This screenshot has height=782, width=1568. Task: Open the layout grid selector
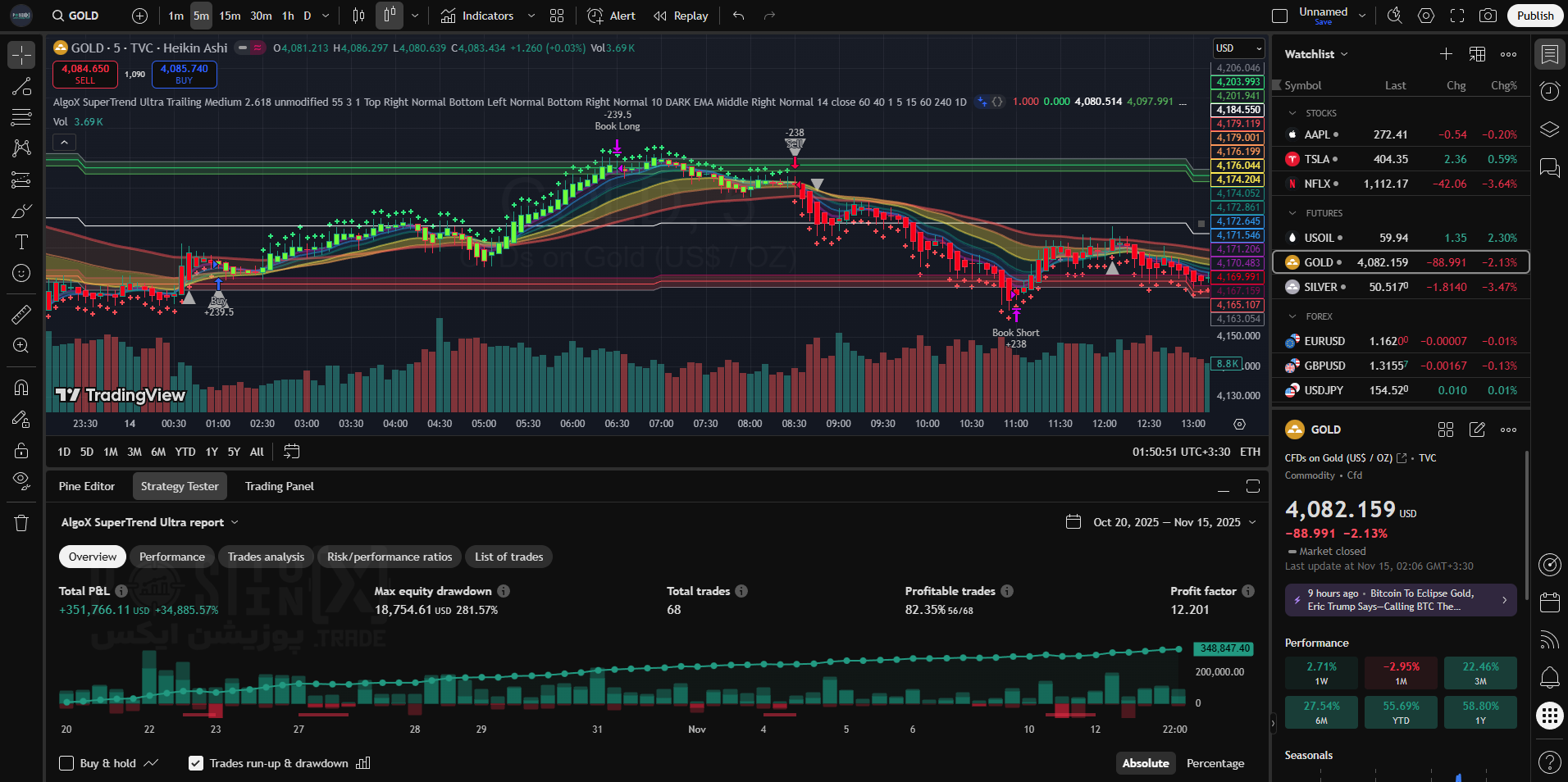coord(557,16)
